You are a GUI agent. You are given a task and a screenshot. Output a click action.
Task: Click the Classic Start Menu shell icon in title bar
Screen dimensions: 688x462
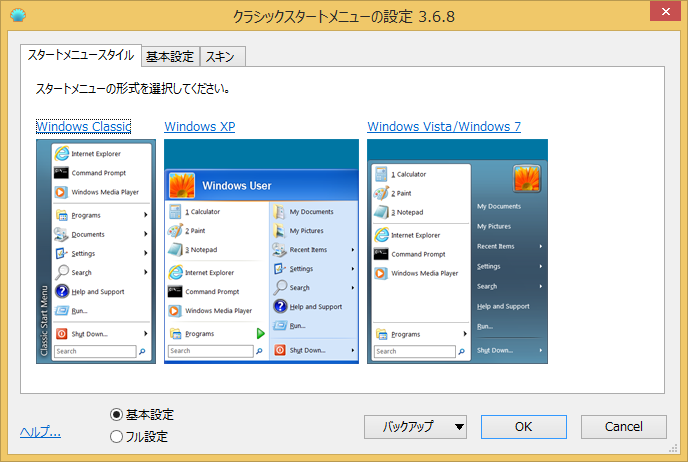pyautogui.click(x=17, y=15)
